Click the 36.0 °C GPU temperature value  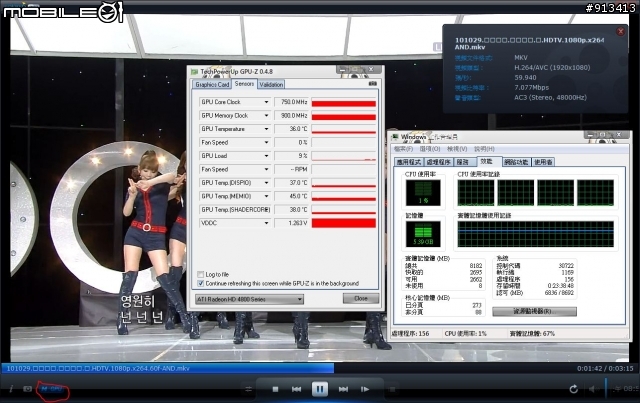click(x=292, y=129)
